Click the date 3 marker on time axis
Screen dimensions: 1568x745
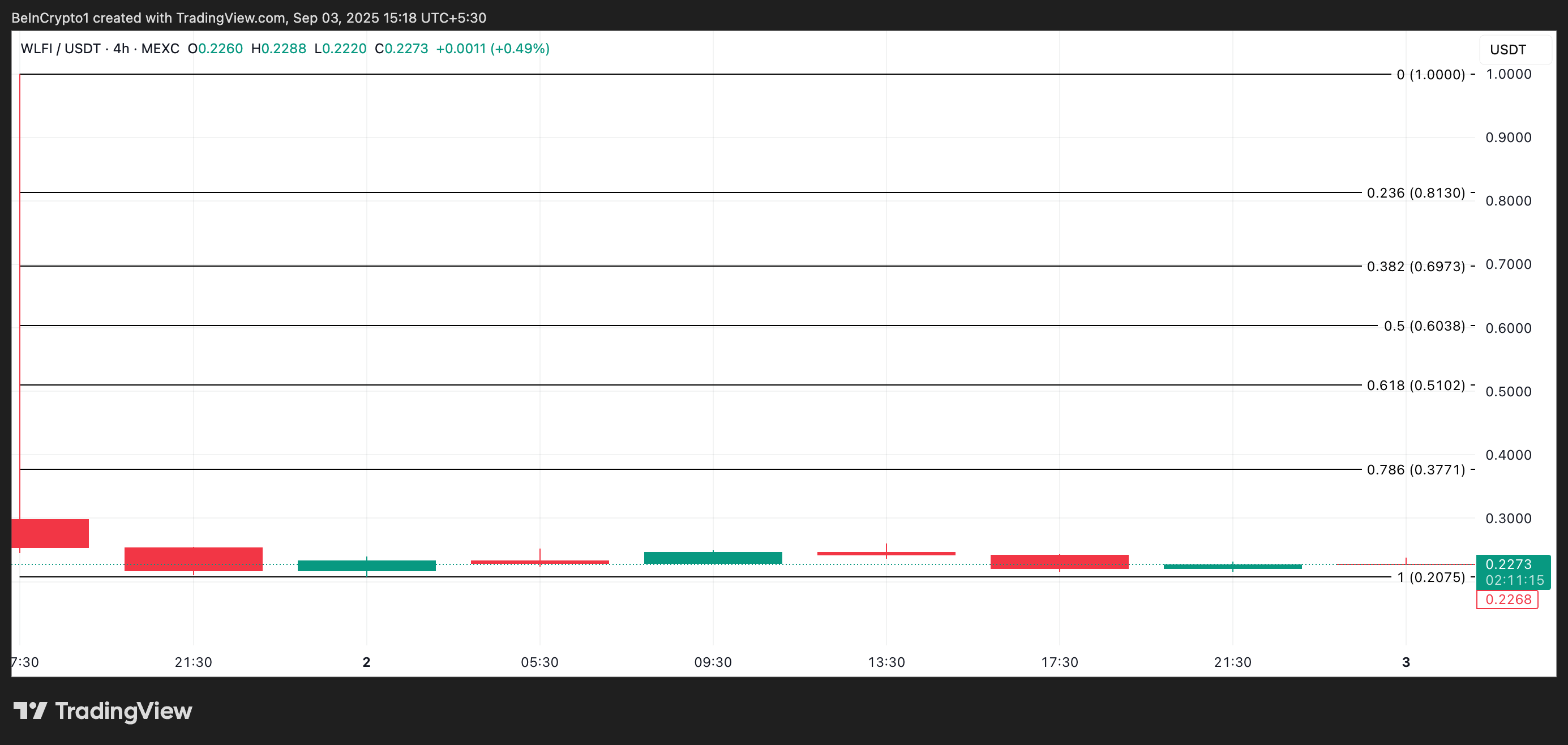click(x=1406, y=662)
